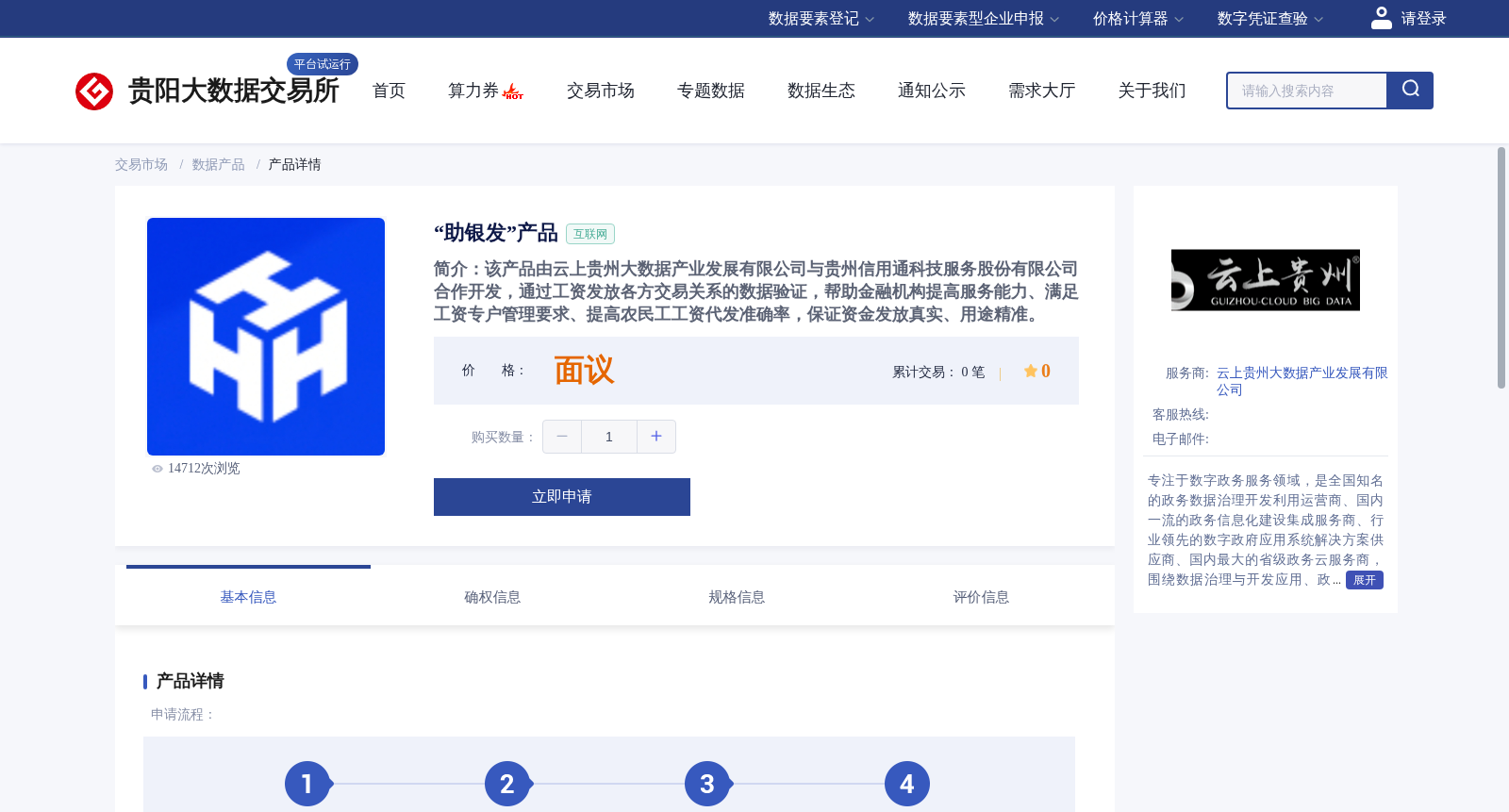Click the purchase quantity input field
This screenshot has width=1509, height=812.
[x=609, y=437]
